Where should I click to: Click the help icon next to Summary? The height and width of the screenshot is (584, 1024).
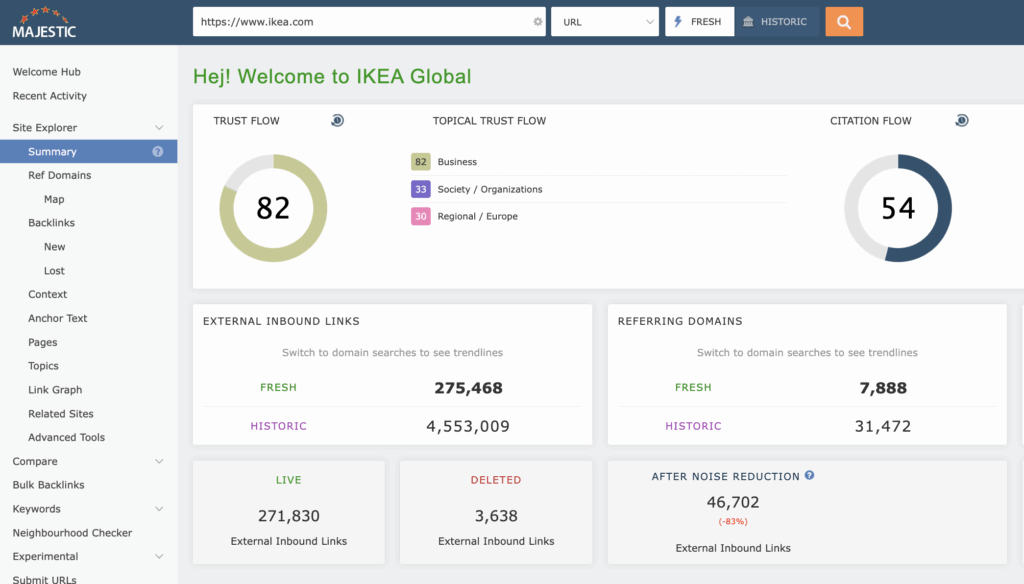(x=157, y=152)
